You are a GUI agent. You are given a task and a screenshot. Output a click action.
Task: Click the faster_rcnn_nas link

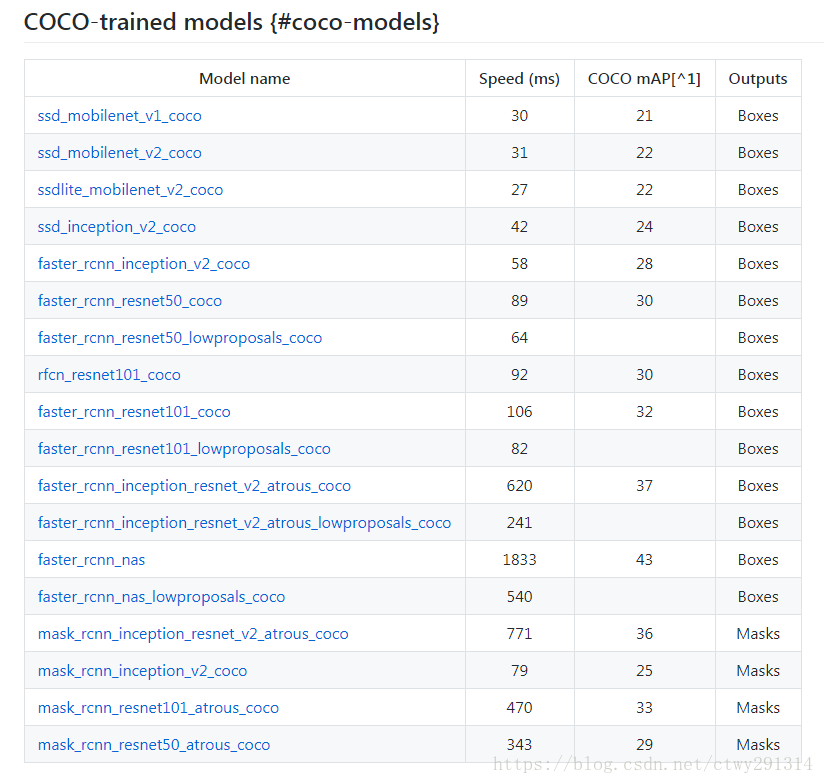(x=91, y=560)
